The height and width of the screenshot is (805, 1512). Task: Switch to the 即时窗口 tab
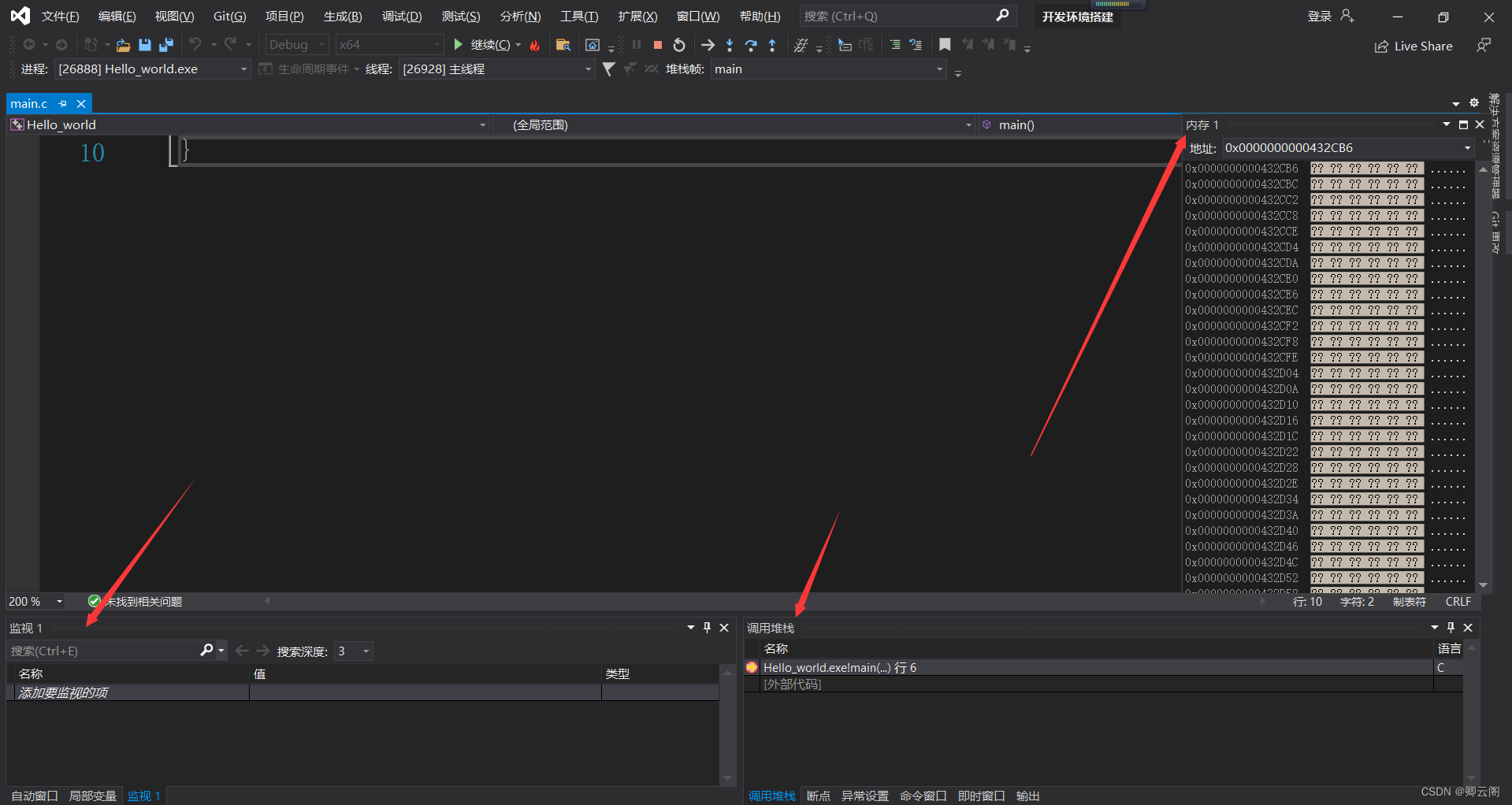coord(981,796)
